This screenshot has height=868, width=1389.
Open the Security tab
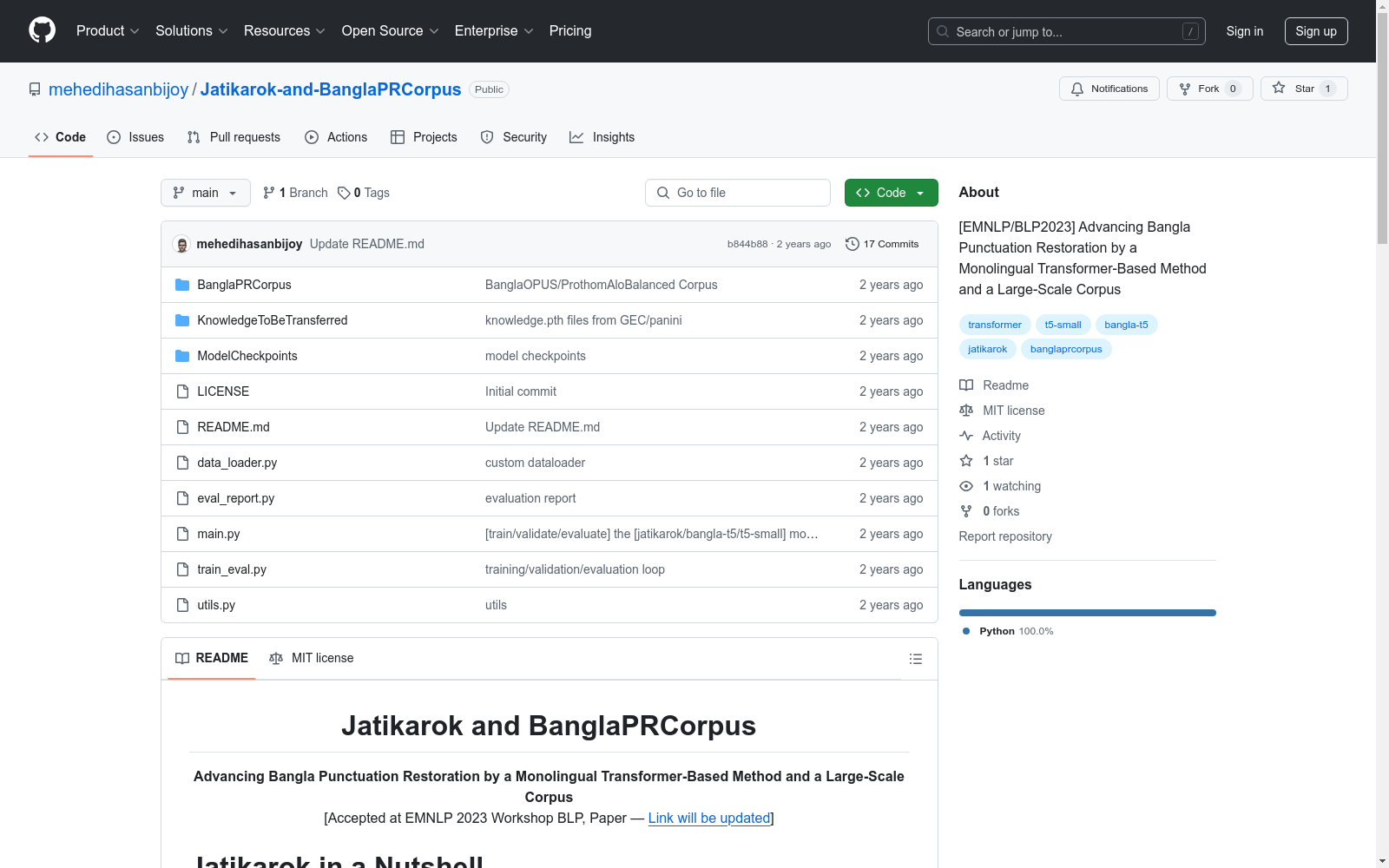pyautogui.click(x=514, y=137)
